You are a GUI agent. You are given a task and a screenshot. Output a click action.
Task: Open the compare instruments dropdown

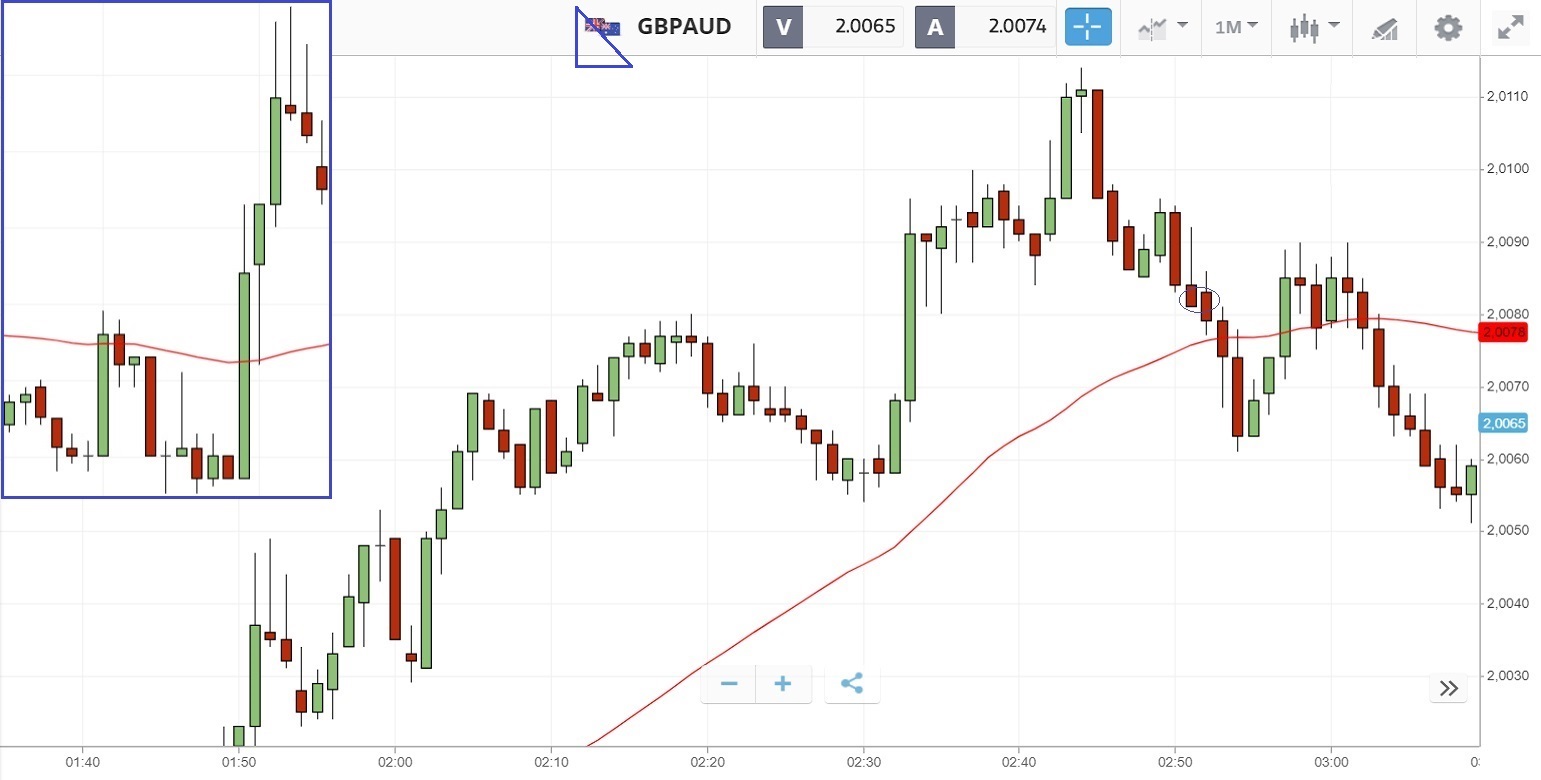pyautogui.click(x=1163, y=27)
